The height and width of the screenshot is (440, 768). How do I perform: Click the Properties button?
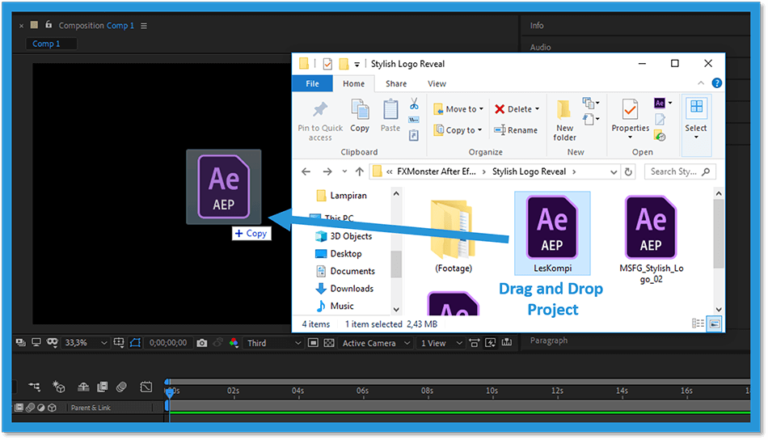pyautogui.click(x=630, y=120)
